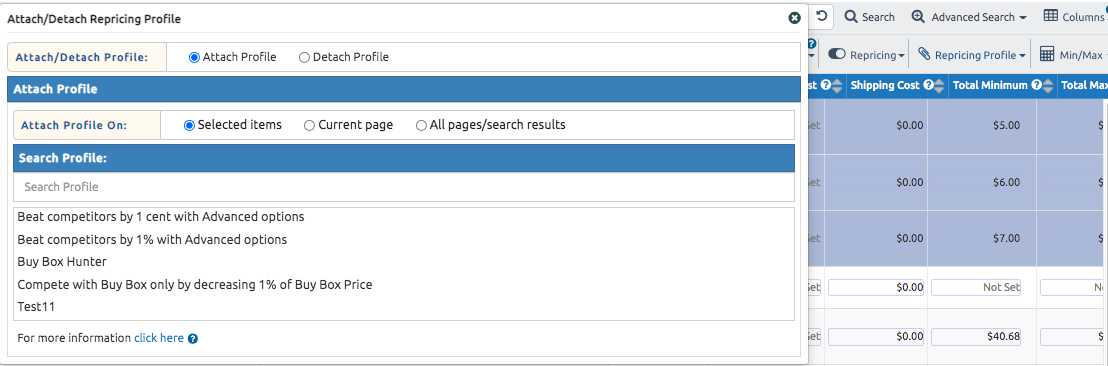Viewport: 1108px width, 366px height.
Task: Sort by the Shipping Cost column arrows
Action: click(x=939, y=85)
